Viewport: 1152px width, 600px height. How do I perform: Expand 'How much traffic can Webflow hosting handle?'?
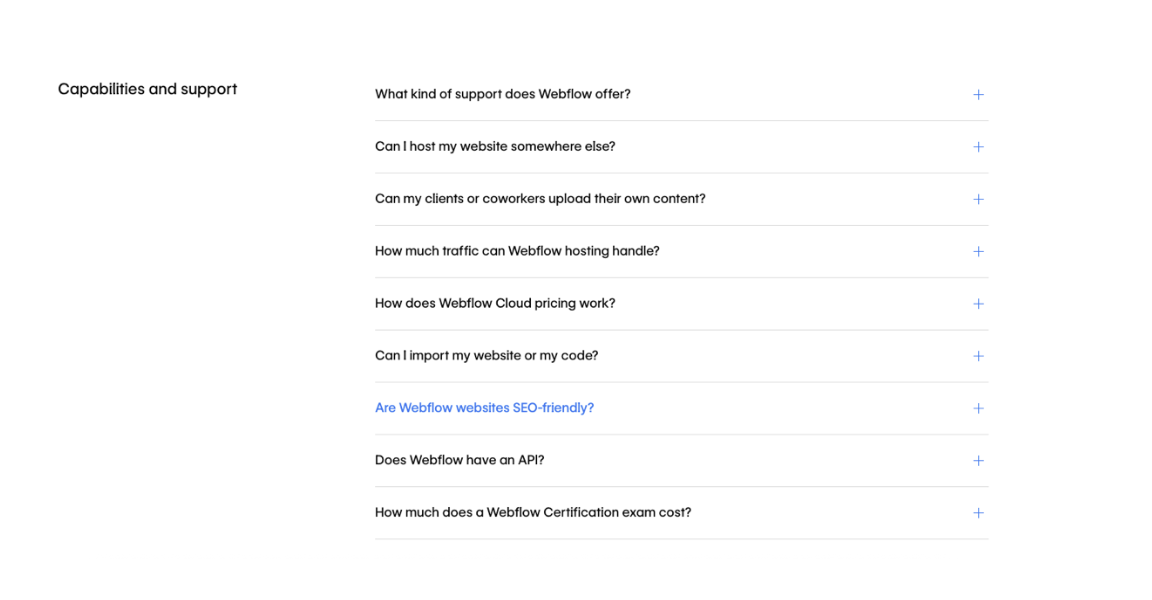pyautogui.click(x=517, y=251)
